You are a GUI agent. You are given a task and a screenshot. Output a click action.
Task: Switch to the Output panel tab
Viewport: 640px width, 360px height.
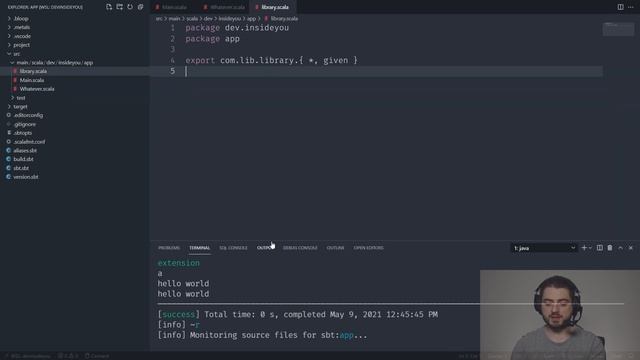tap(265, 248)
